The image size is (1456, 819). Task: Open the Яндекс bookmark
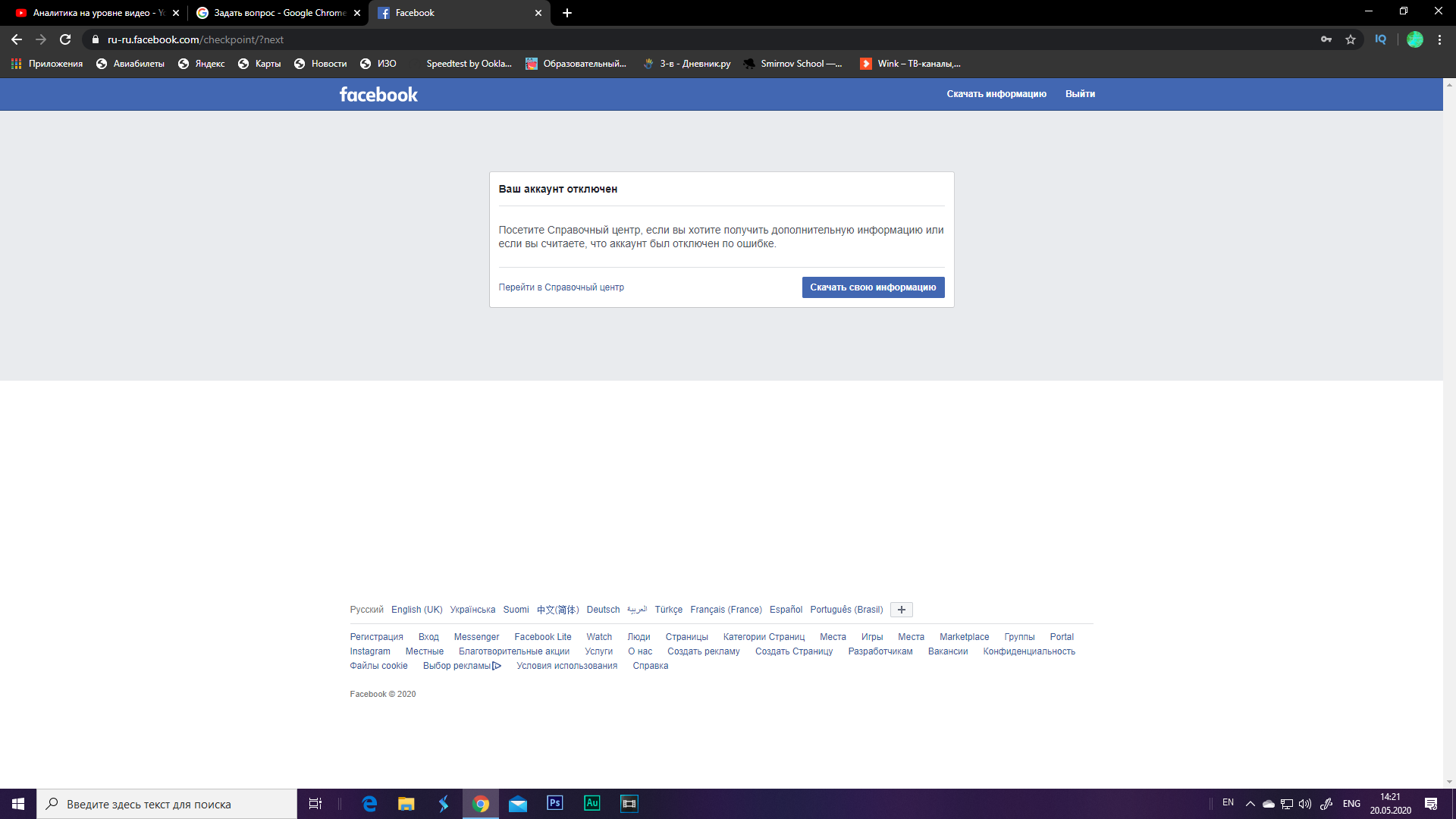tap(202, 64)
